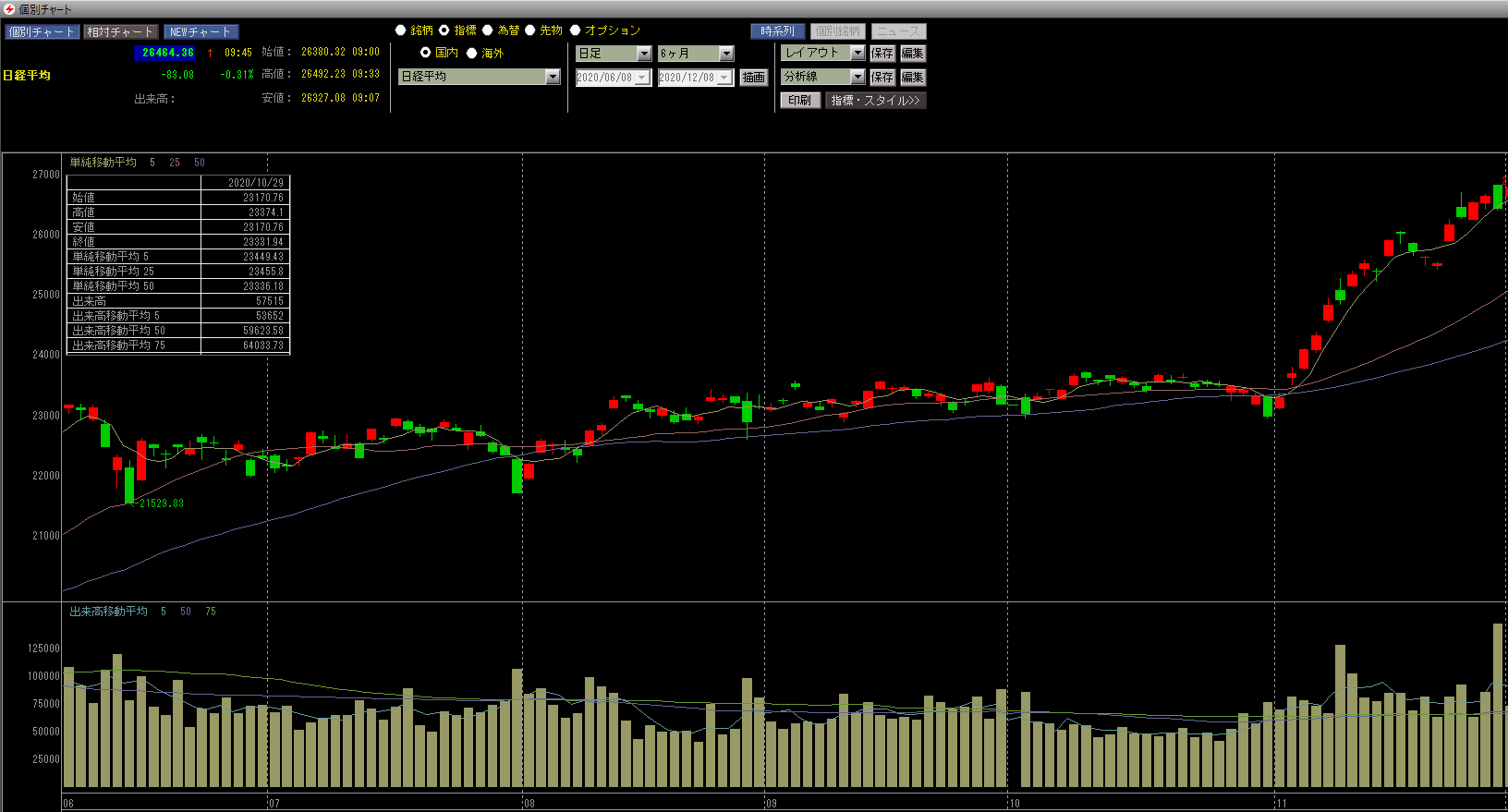Screen dimensions: 1508x812
Task: Open the 日経平均 index dropdown
Action: [553, 77]
